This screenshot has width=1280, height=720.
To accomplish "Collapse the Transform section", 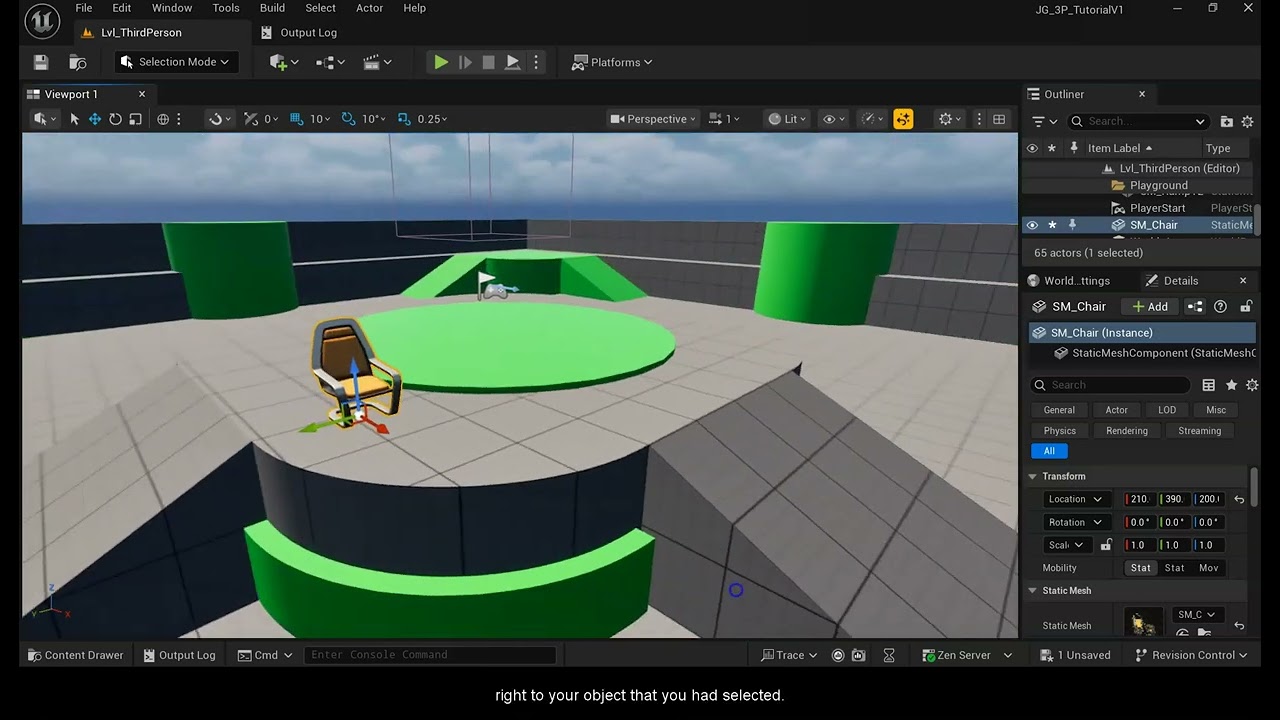I will 1033,477.
